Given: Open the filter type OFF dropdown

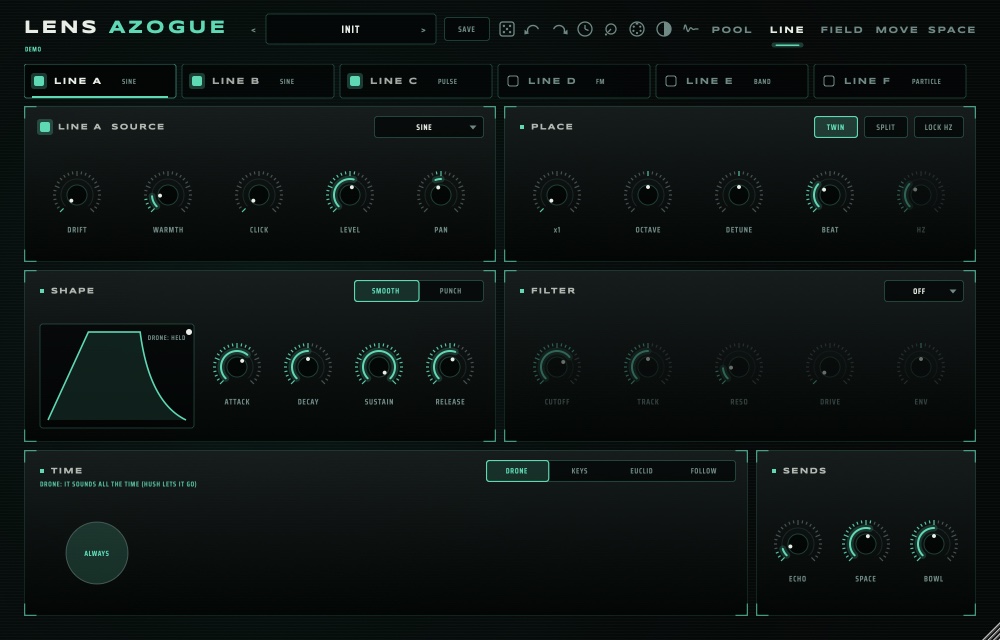Looking at the screenshot, I should coord(923,291).
